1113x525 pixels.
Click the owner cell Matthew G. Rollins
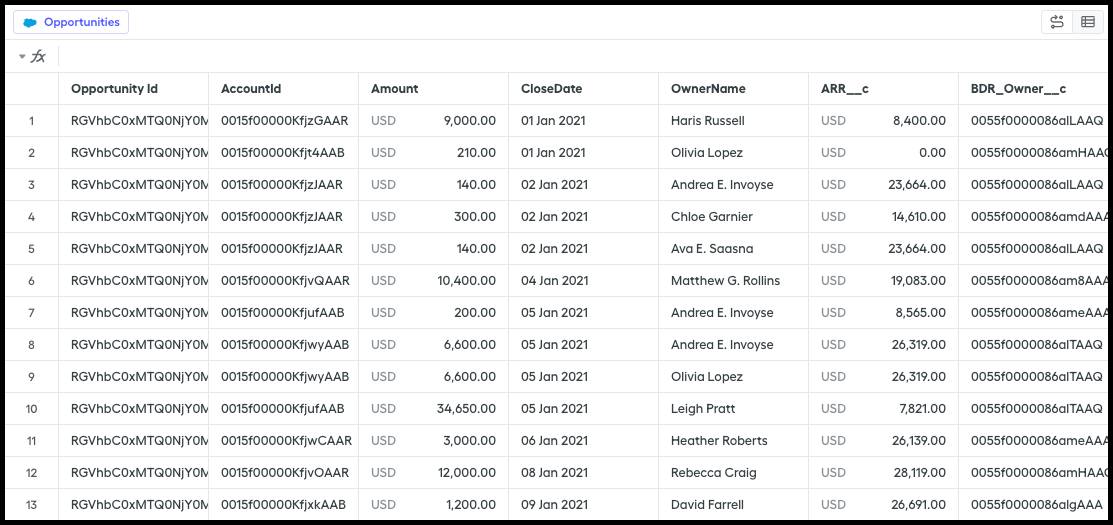(x=734, y=281)
